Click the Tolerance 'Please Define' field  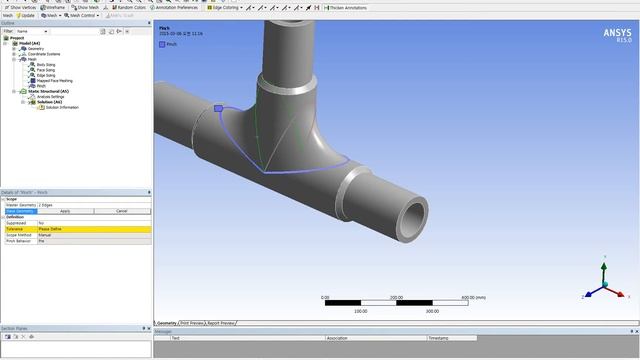[94, 229]
